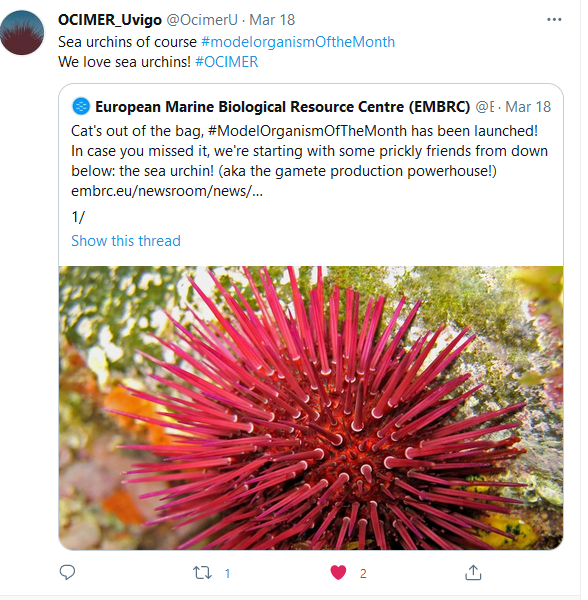This screenshot has width=588, height=600.
Task: Open European Marine Biological Resource Centre name
Action: 282,107
